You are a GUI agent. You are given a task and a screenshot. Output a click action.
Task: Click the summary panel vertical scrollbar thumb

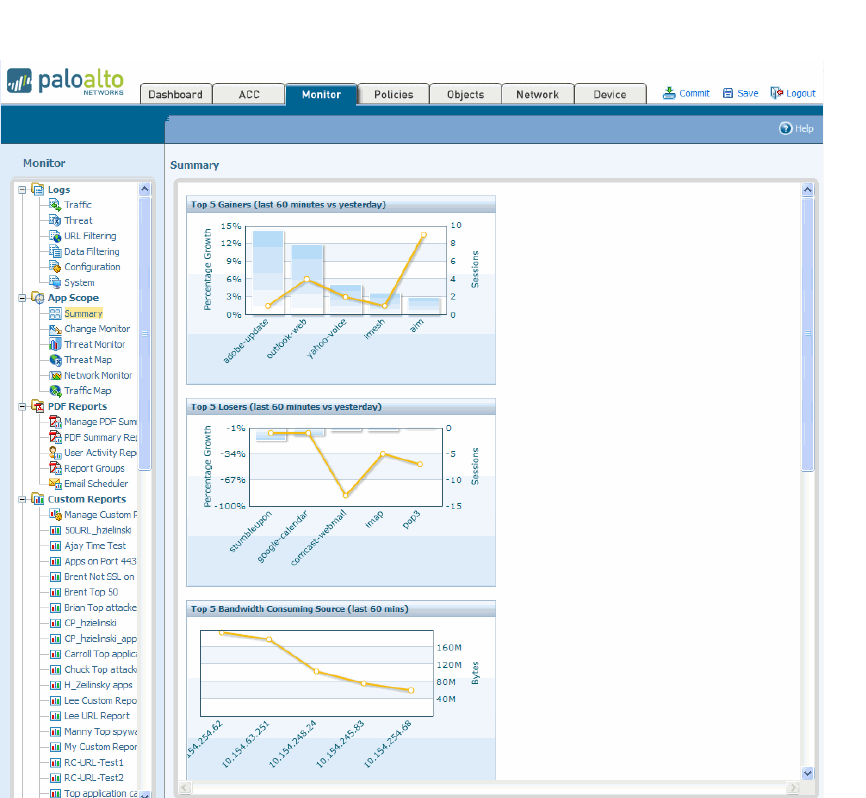(x=807, y=334)
